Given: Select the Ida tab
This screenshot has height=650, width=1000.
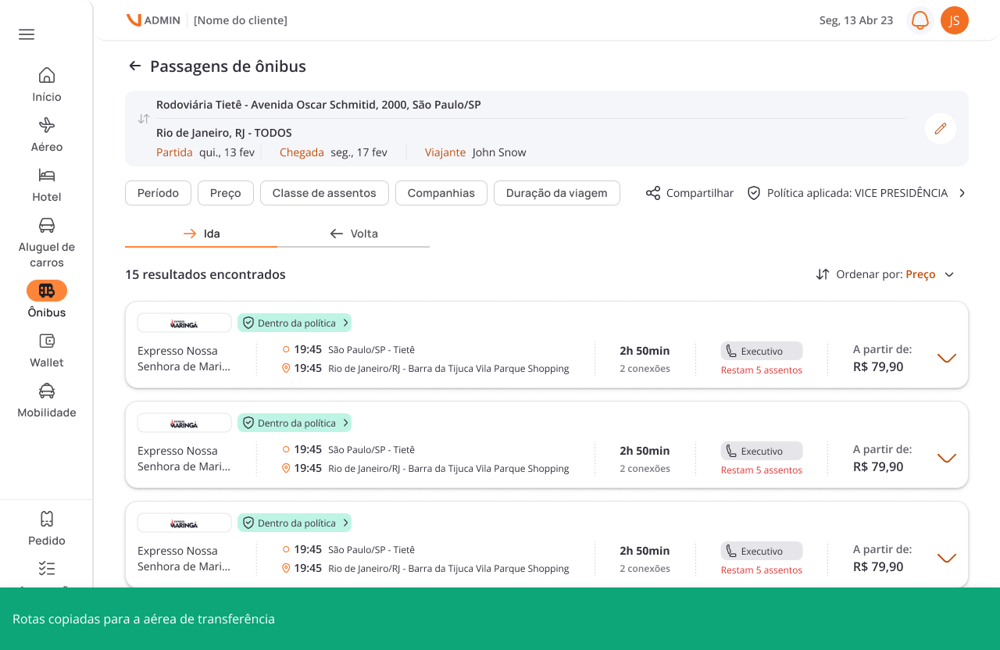Looking at the screenshot, I should 201,233.
